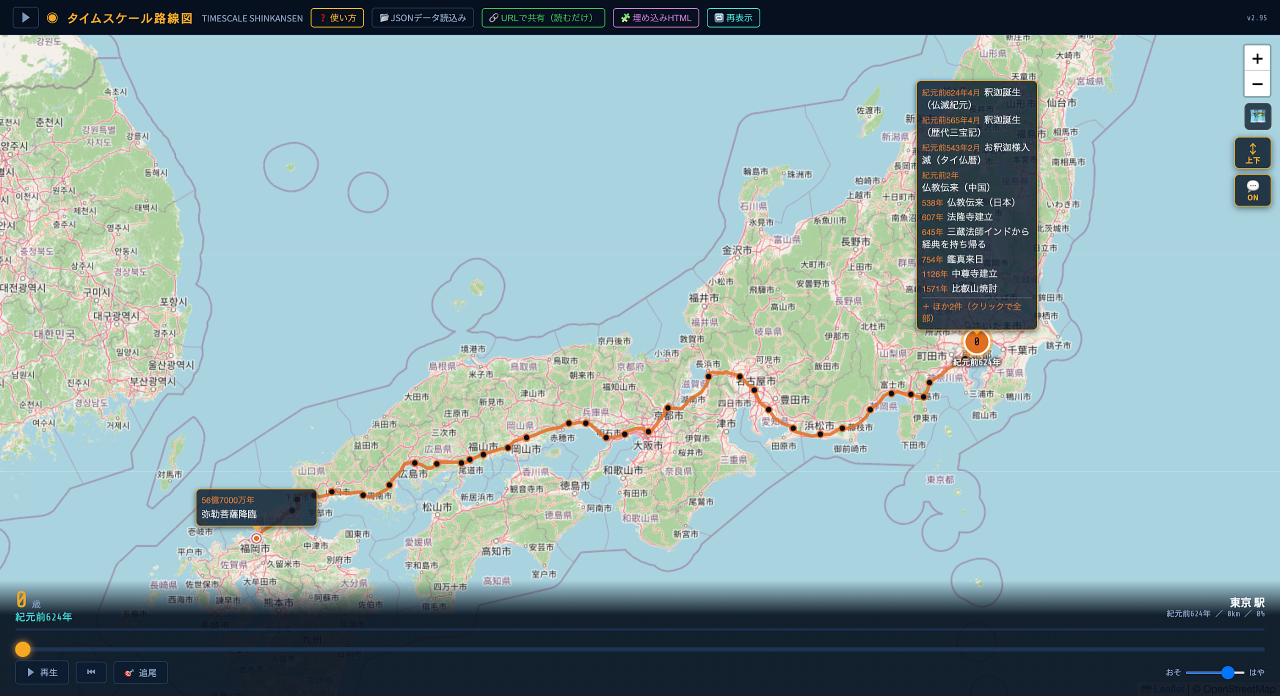Click the destination marker near Fukuoka
The image size is (1280, 696).
(x=256, y=538)
